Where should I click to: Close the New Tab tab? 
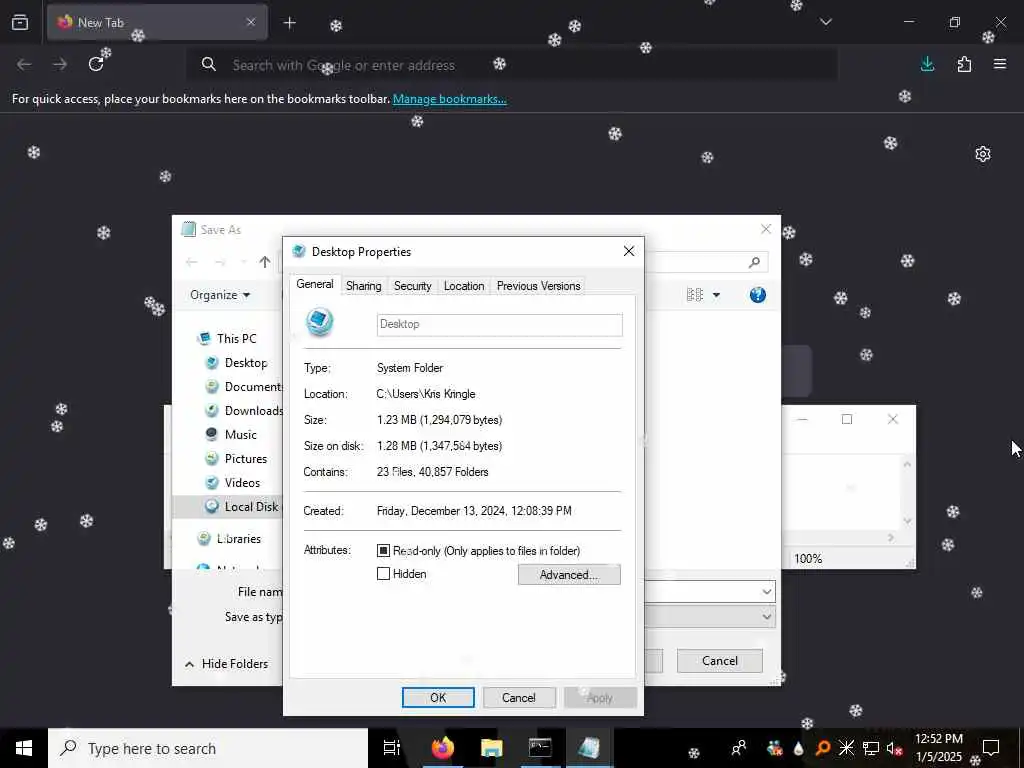coord(251,22)
